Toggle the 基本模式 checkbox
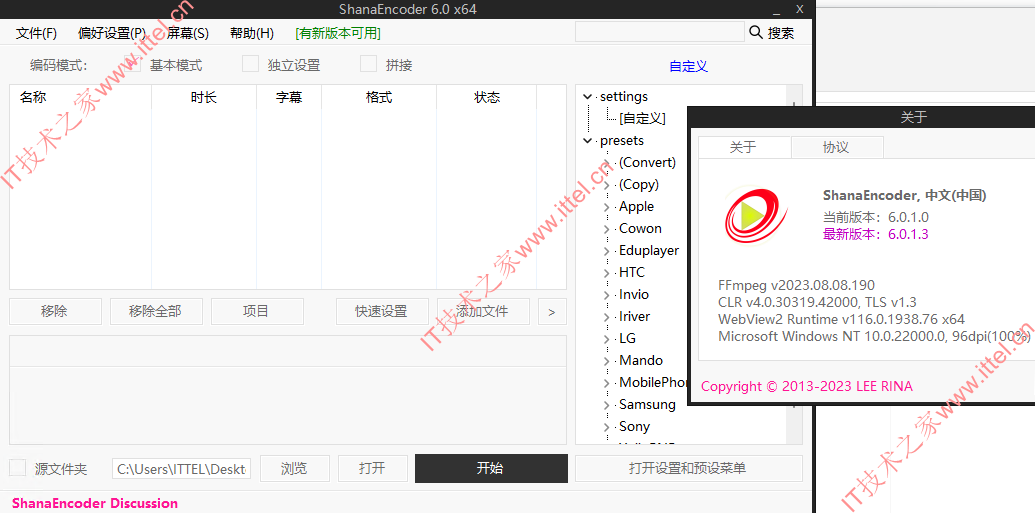This screenshot has height=513, width=1035. [133, 63]
